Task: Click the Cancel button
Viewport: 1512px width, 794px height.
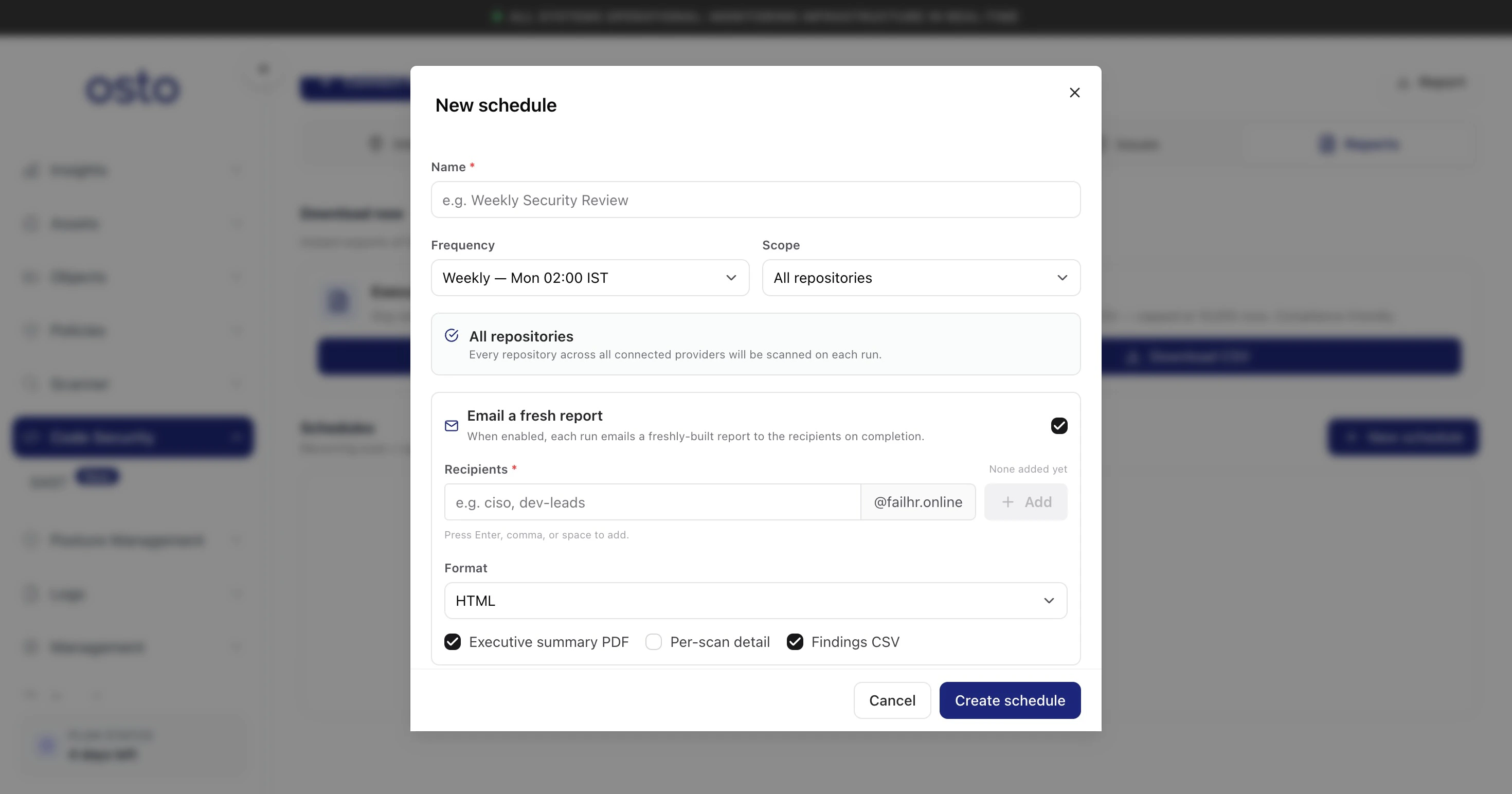Action: pos(892,700)
